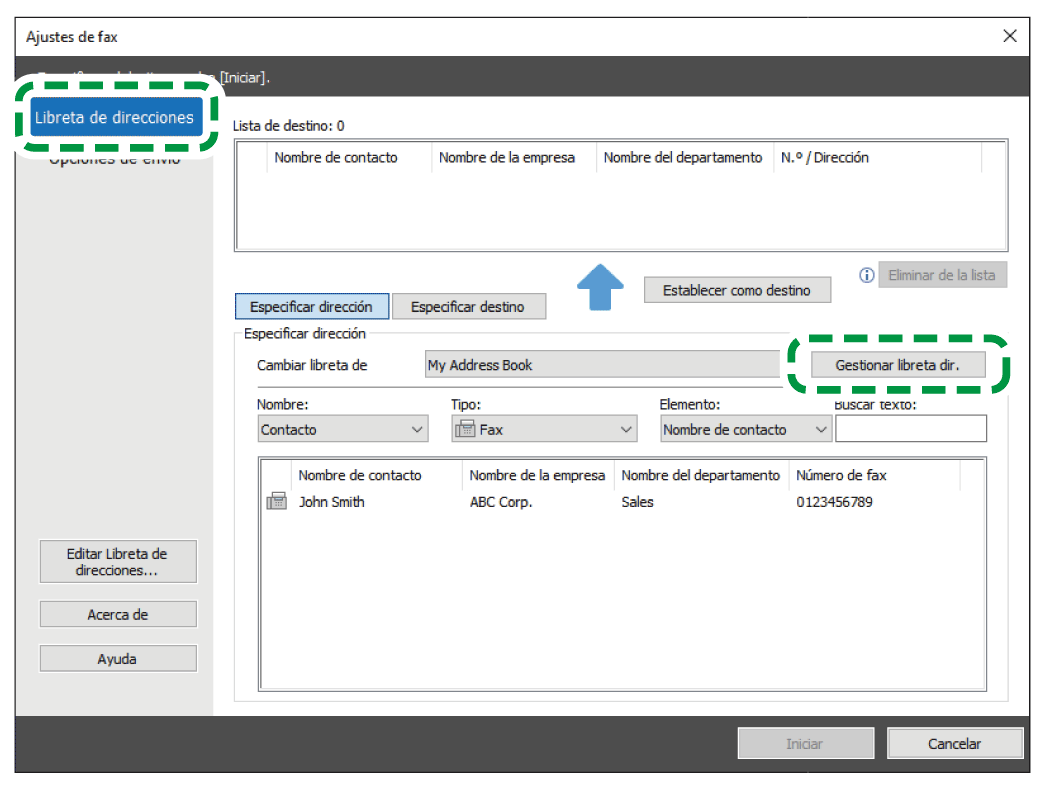Viewport: 1044px width, 788px height.
Task: Click the info icon near Eliminar de la lista
Action: pyautogui.click(x=867, y=275)
